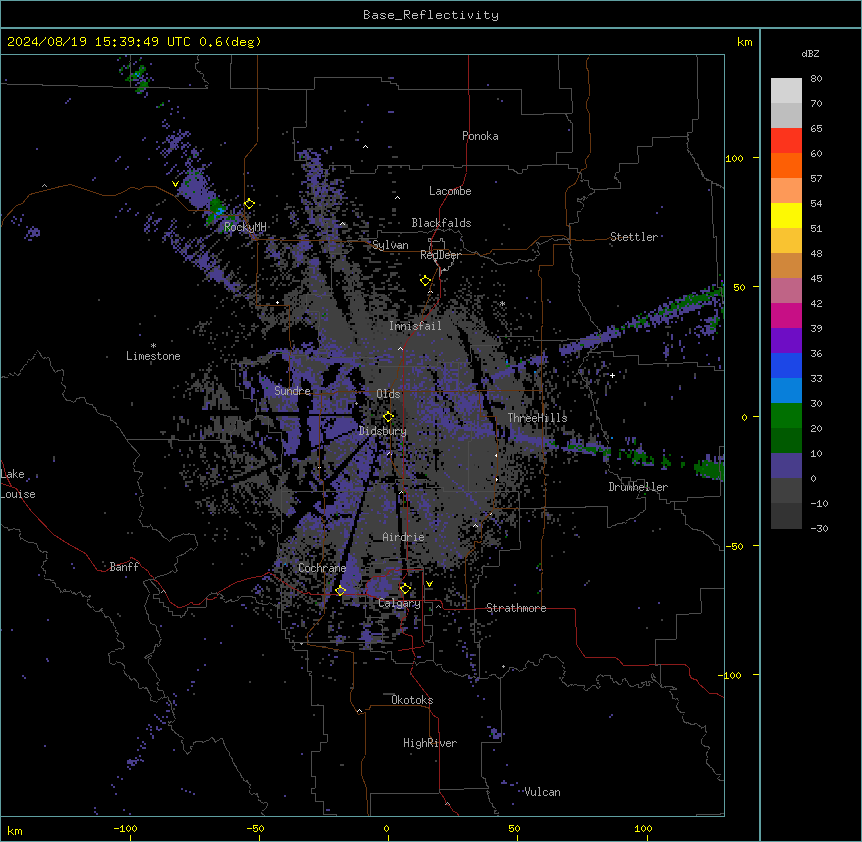862x842 pixels.
Task: Click the Didsbury city label
Action: [x=383, y=431]
